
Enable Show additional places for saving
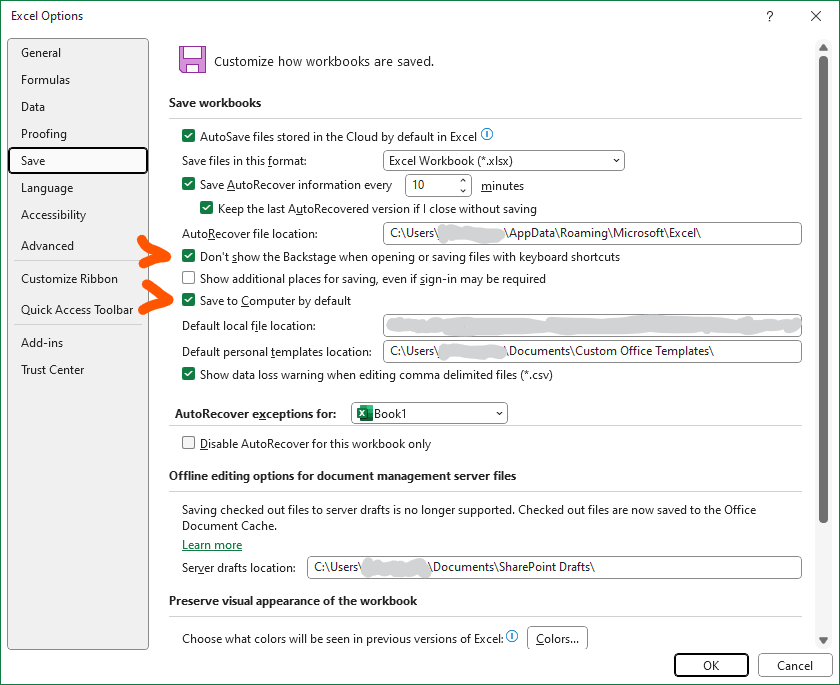pos(188,278)
